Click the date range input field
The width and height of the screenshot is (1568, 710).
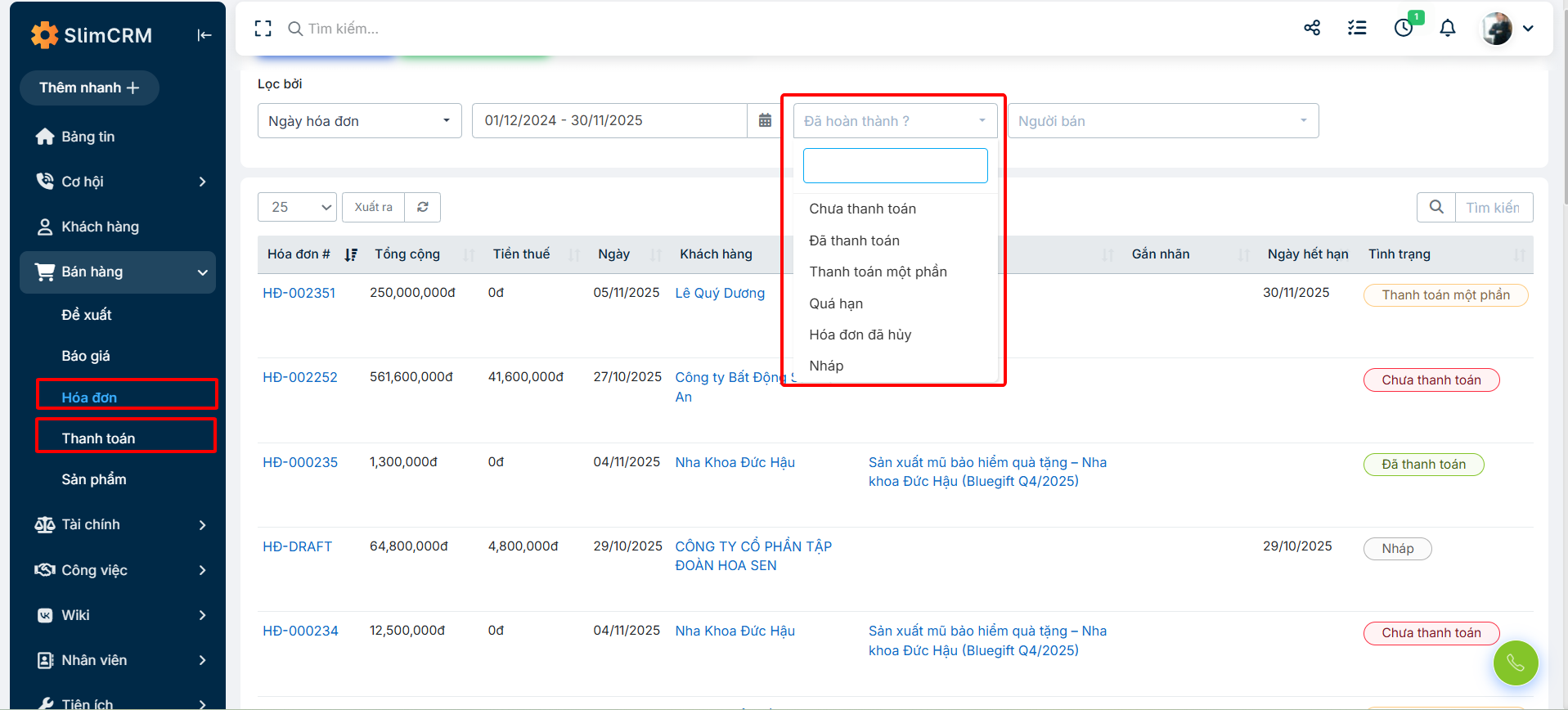pos(609,121)
